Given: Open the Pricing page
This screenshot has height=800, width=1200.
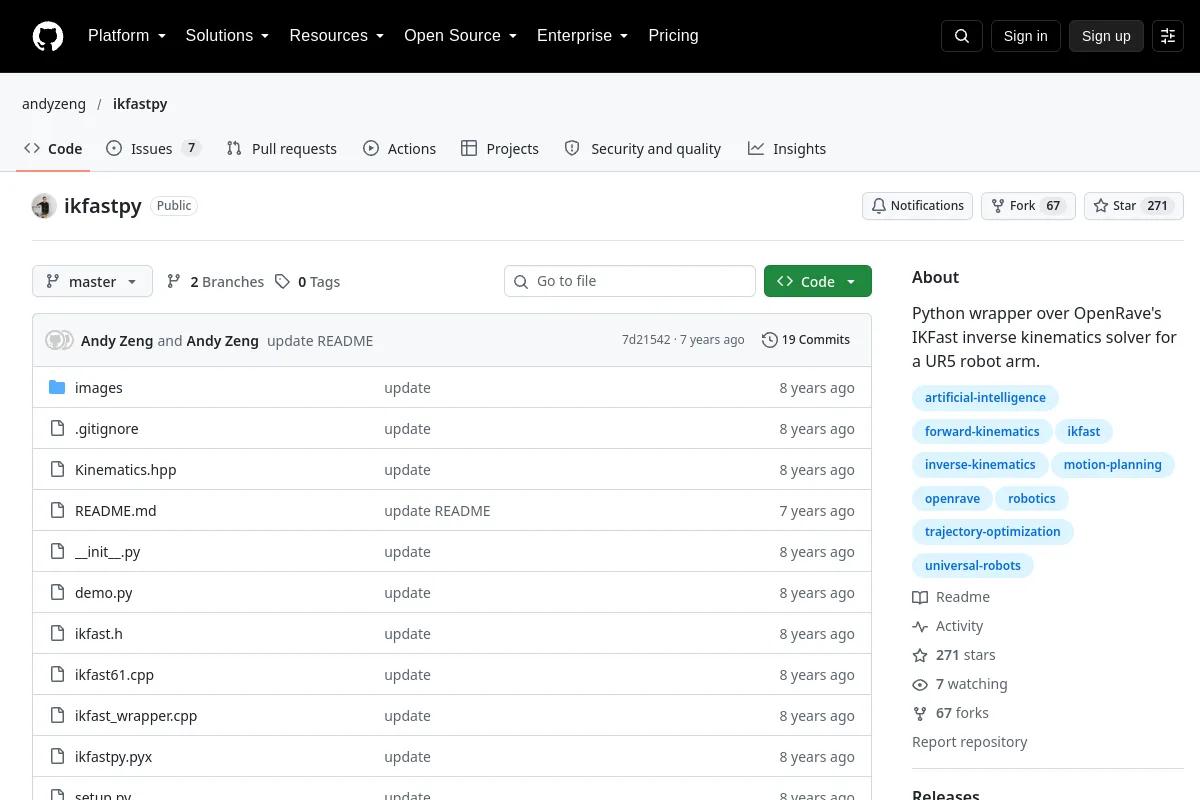Looking at the screenshot, I should click(x=673, y=36).
